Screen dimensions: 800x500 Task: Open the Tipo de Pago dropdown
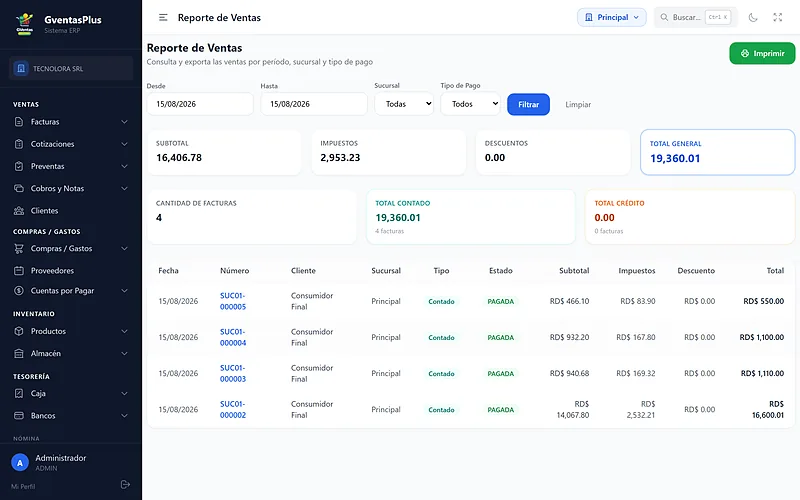click(x=470, y=104)
